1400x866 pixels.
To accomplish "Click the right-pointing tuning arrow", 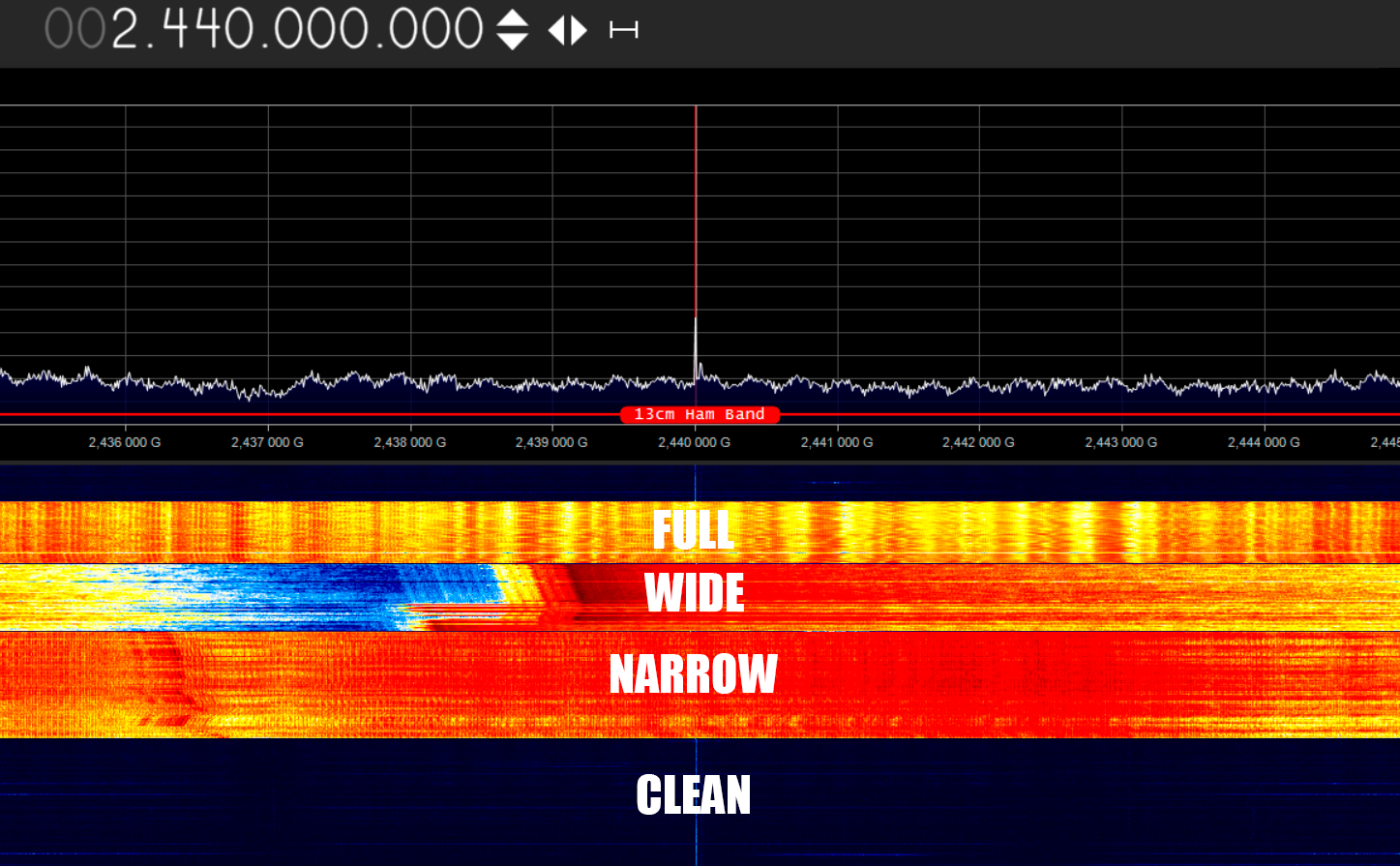I will [579, 30].
